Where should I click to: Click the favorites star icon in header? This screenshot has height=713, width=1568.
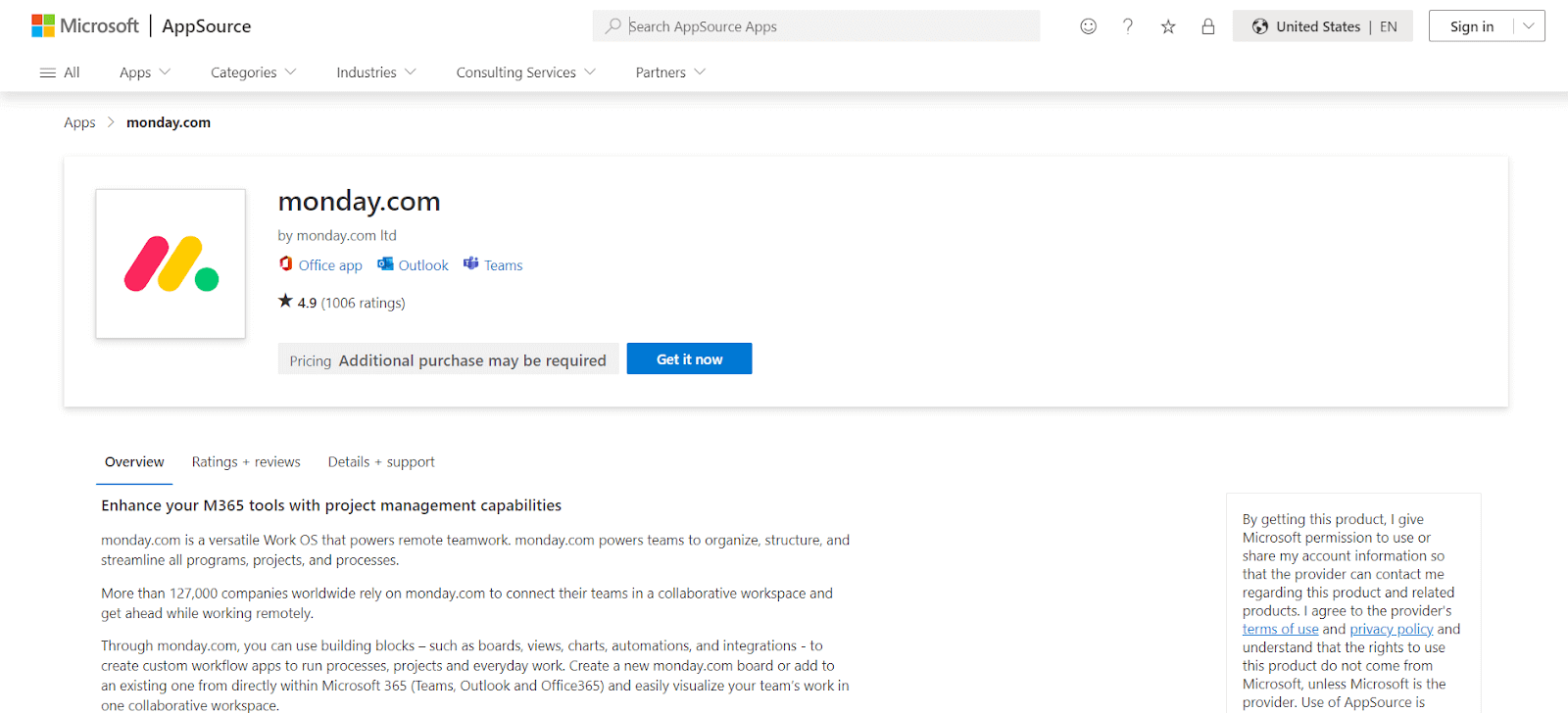click(1167, 26)
